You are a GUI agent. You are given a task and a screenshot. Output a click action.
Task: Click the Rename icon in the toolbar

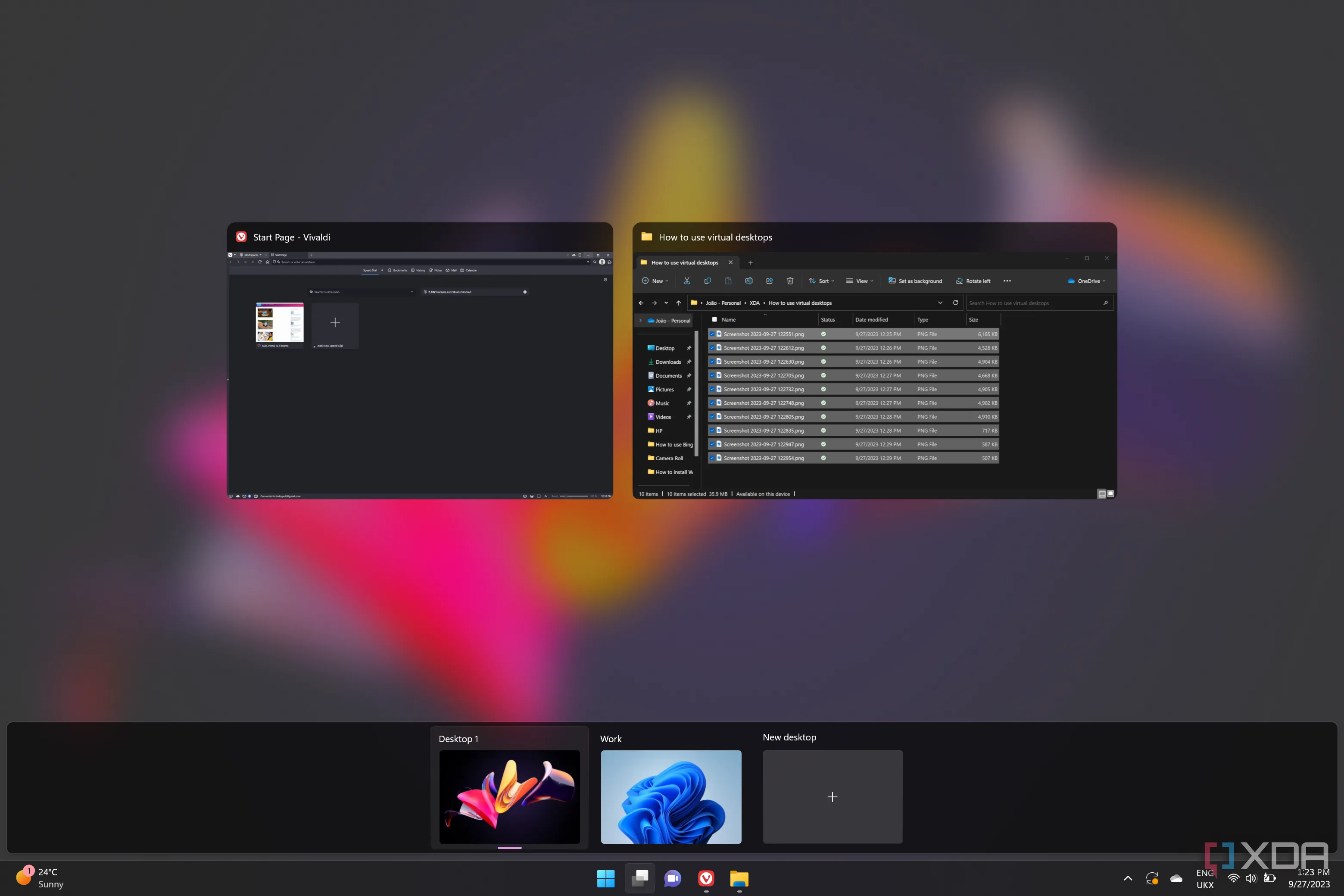click(749, 281)
